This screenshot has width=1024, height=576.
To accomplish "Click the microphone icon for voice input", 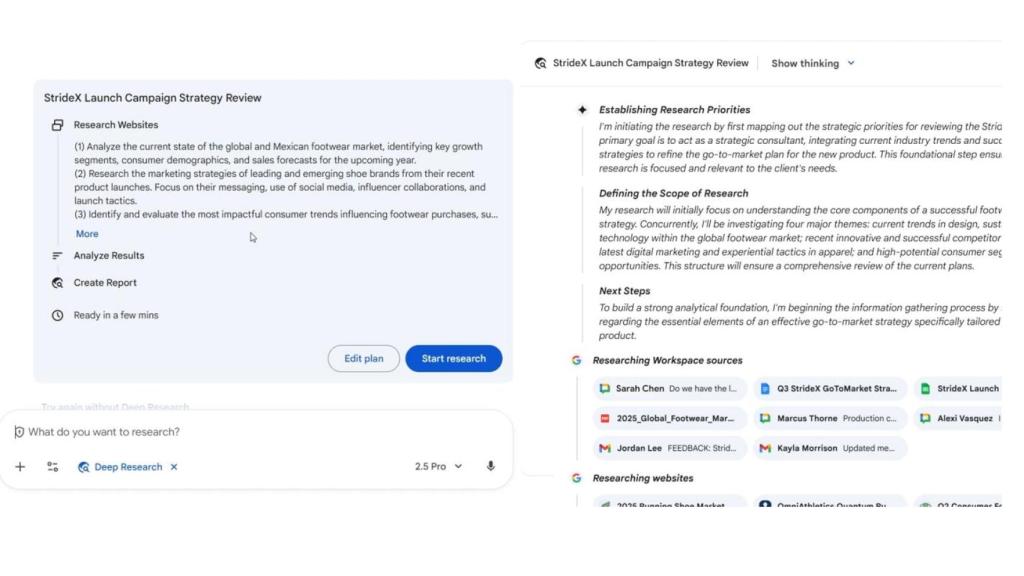I will (490, 467).
